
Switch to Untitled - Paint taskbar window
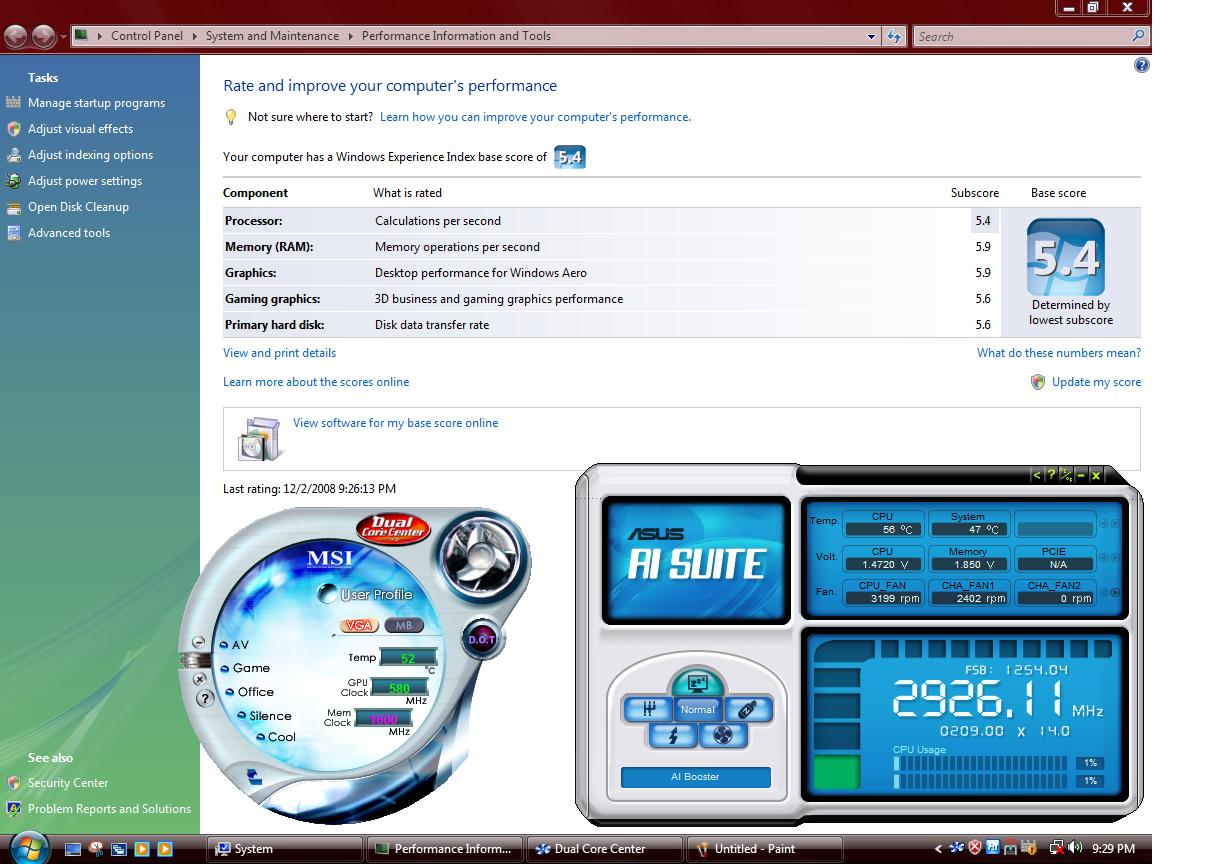pos(765,849)
